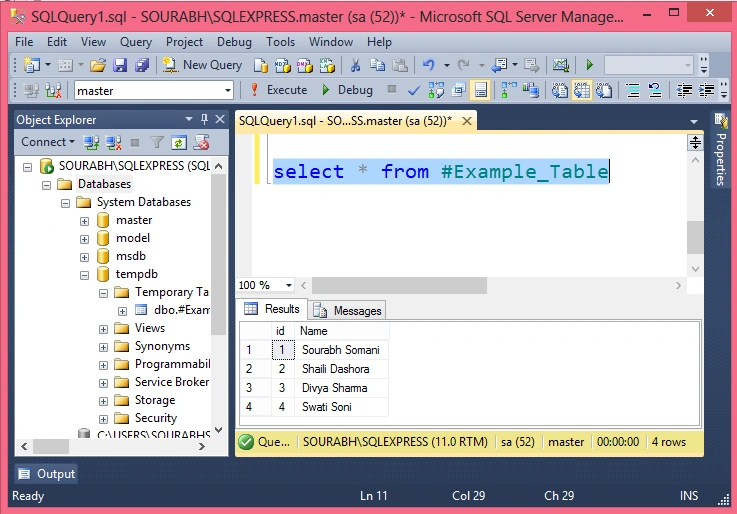Click the Object Explorer vertical scrollbar thumb
The width and height of the screenshot is (737, 514).
pyautogui.click(x=219, y=254)
